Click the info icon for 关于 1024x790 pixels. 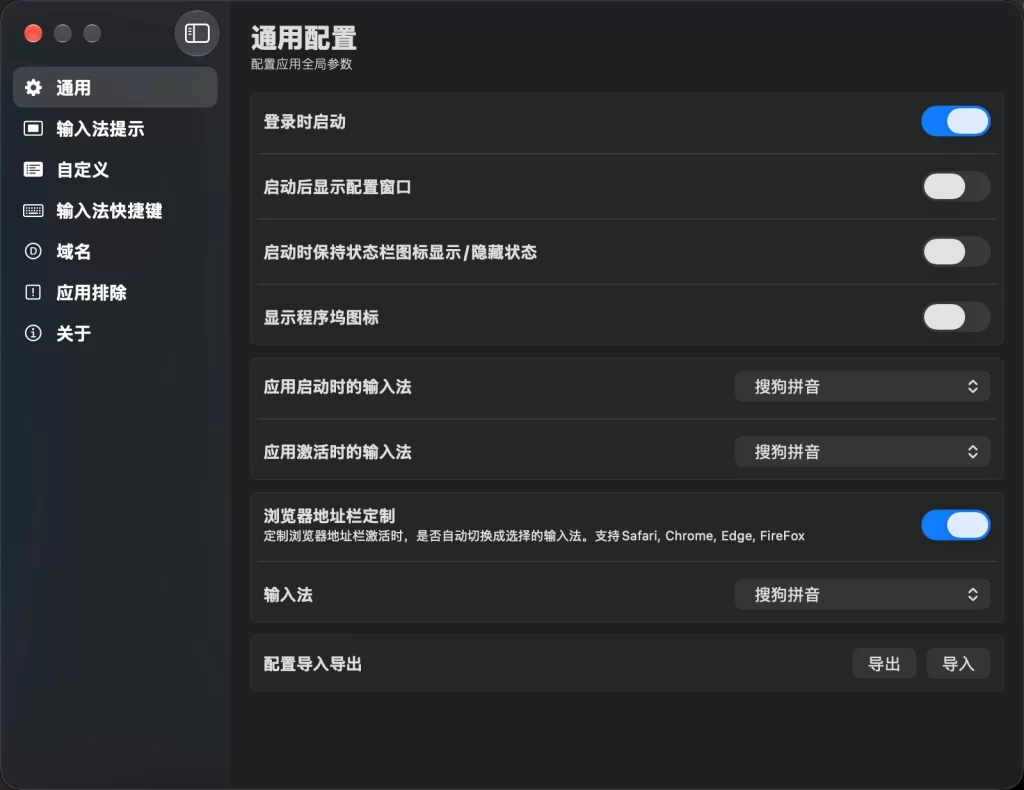pyautogui.click(x=33, y=334)
